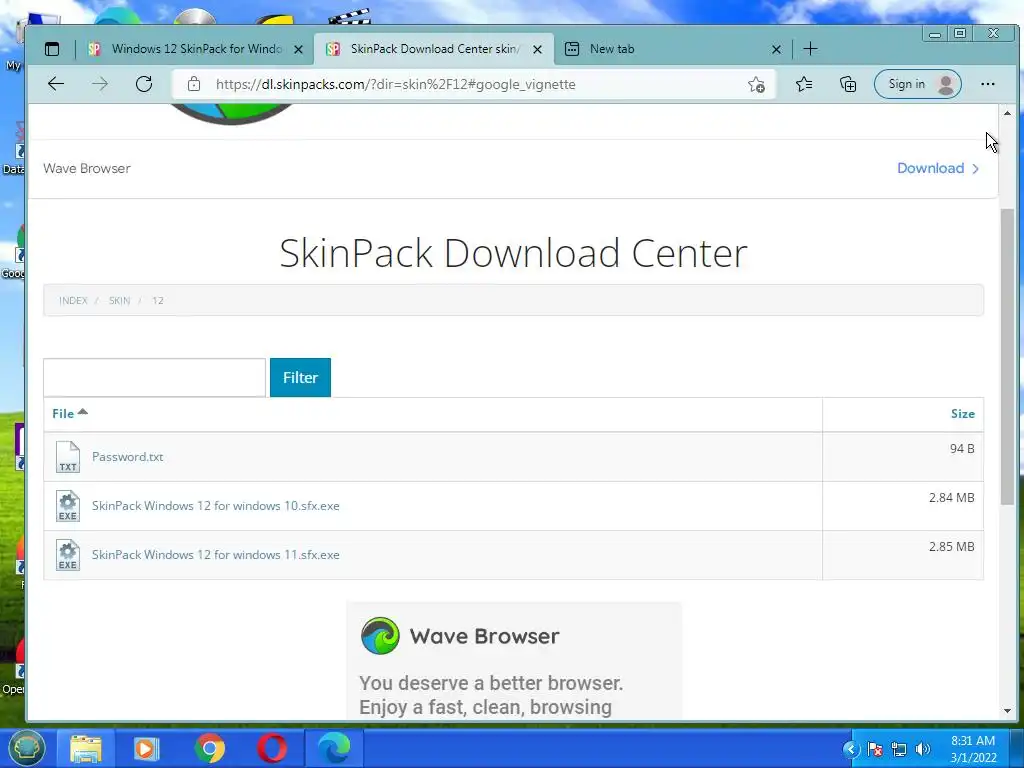Image resolution: width=1024 pixels, height=768 pixels.
Task: Open the Favorites list
Action: tap(804, 84)
